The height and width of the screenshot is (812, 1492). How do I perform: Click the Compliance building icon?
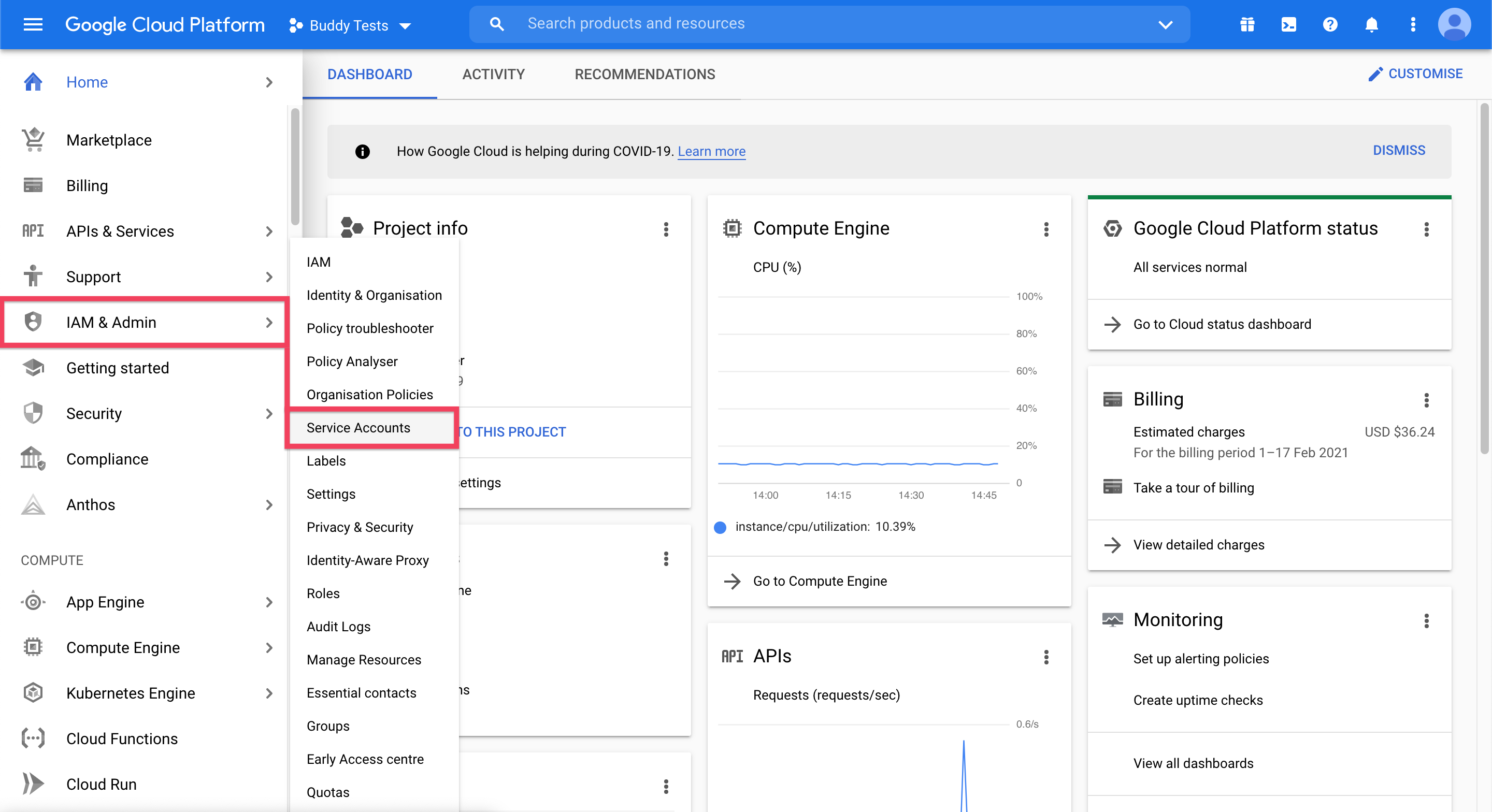33,458
